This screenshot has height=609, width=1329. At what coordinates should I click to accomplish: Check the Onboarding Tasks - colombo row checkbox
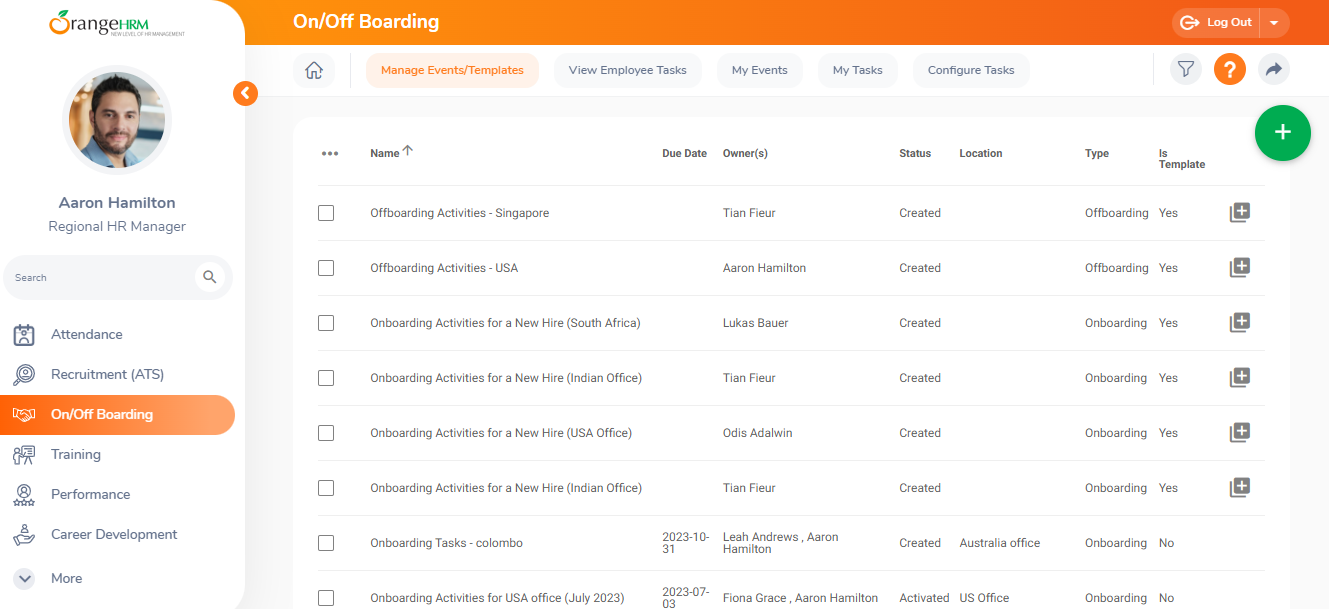(326, 543)
